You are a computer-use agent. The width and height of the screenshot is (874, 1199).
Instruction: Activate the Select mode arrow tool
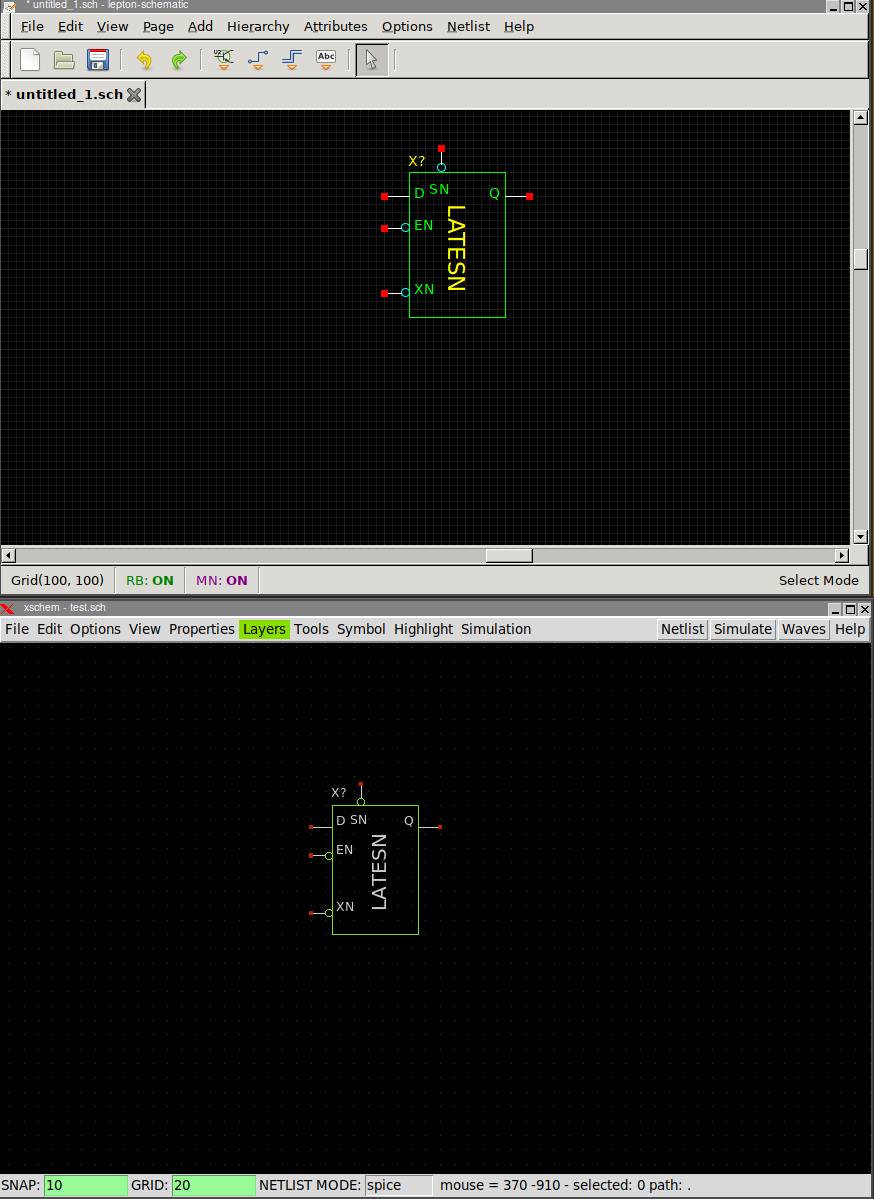371,60
